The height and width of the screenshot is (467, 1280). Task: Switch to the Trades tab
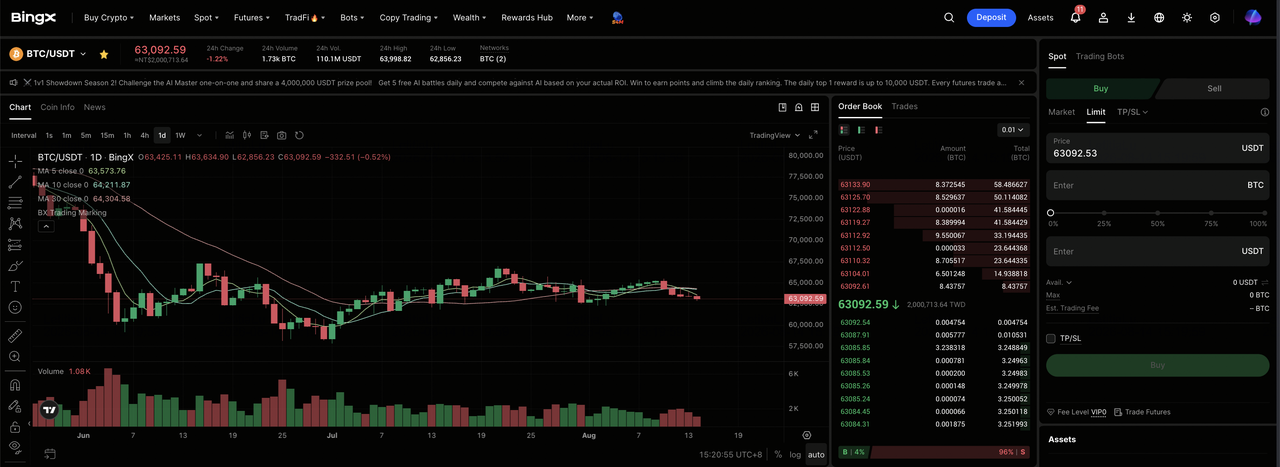[x=904, y=106]
